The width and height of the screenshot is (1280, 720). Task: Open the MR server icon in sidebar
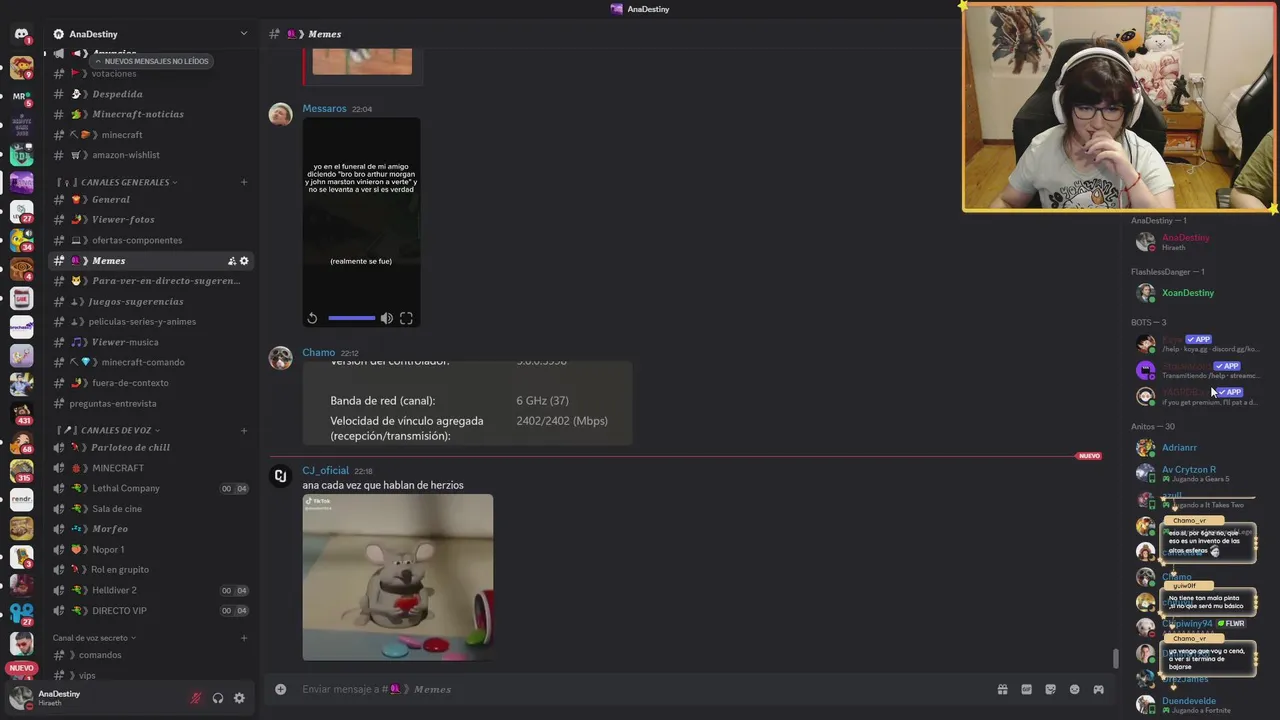pos(21,97)
